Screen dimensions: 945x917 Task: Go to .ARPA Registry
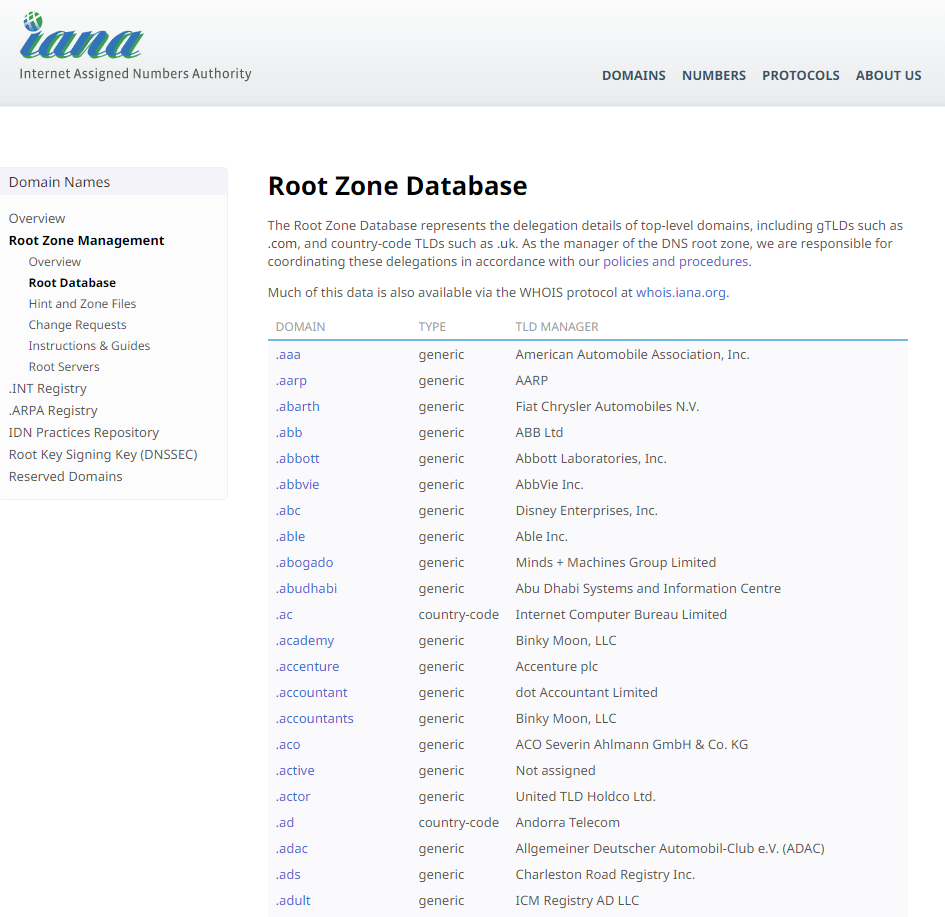point(53,411)
